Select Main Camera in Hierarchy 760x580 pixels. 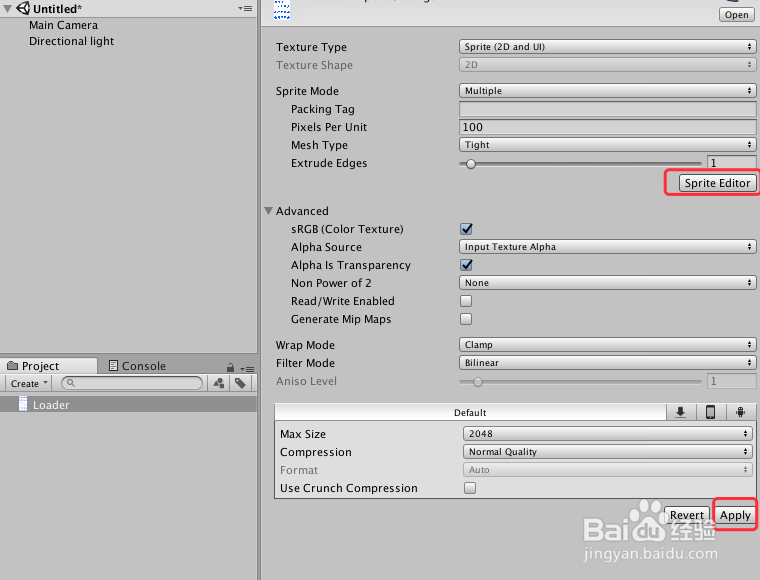click(x=63, y=25)
